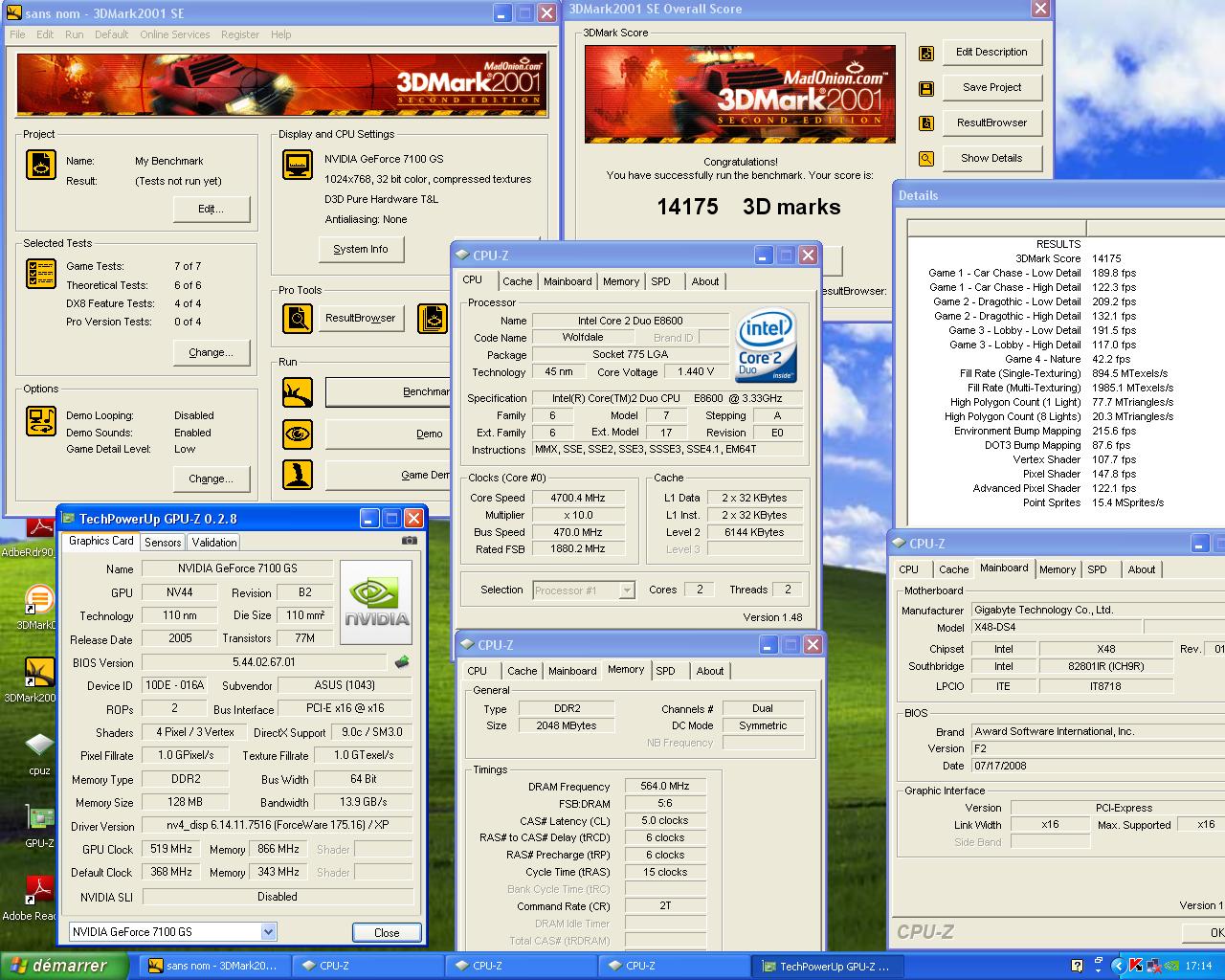Click the ResultBrowser magnifier icon in Pro Tools
This screenshot has height=980, width=1225.
298,318
